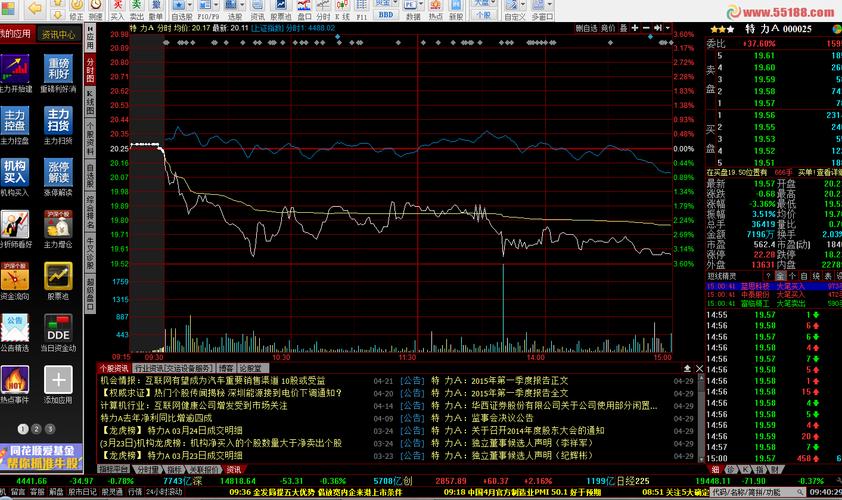Click the 删自选 button above chart
Screen dimensions: 842x500
click(x=587, y=29)
